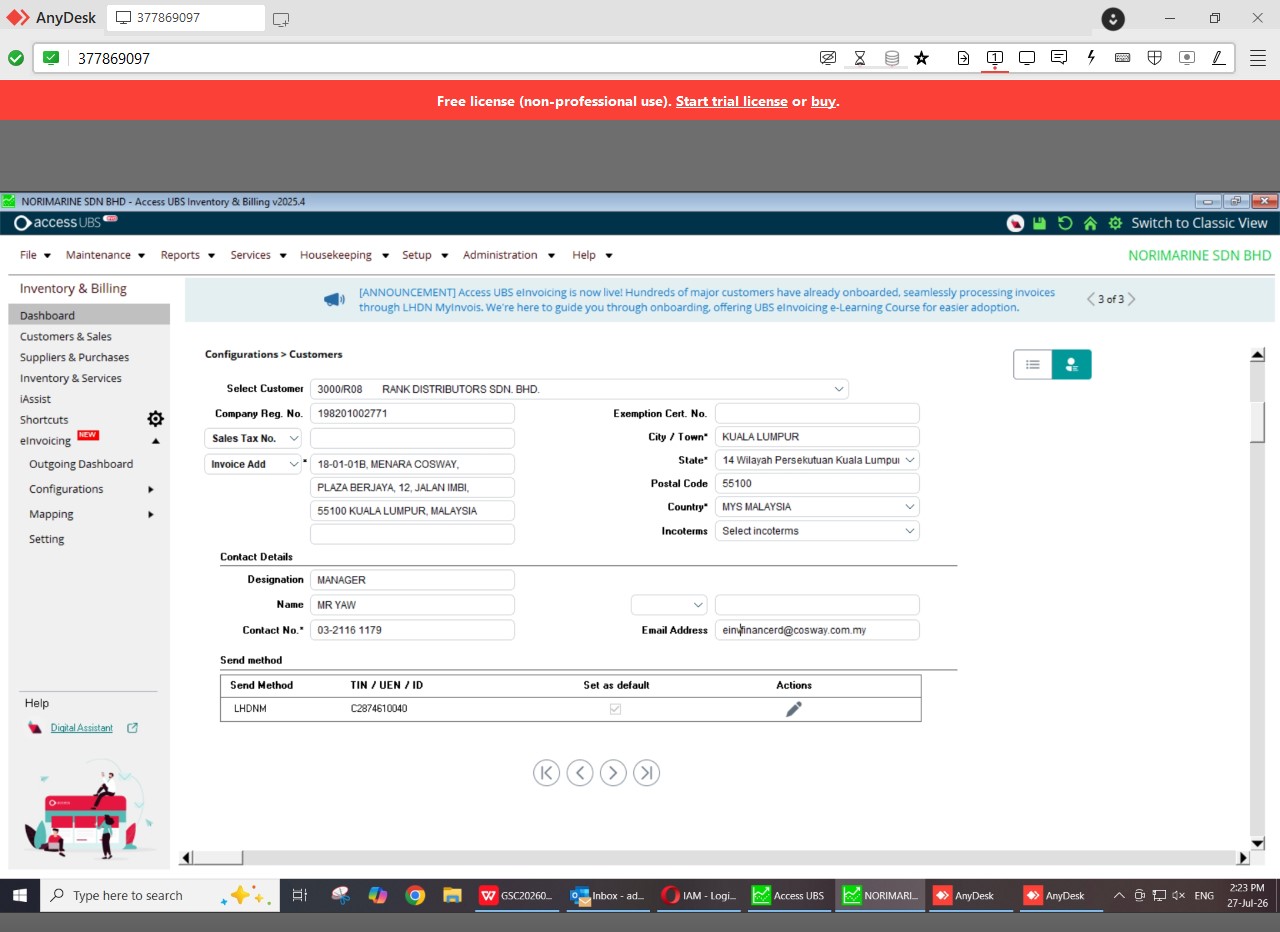Open the AnyDesk hamburger main menu
This screenshot has height=932, width=1280.
1258,58
